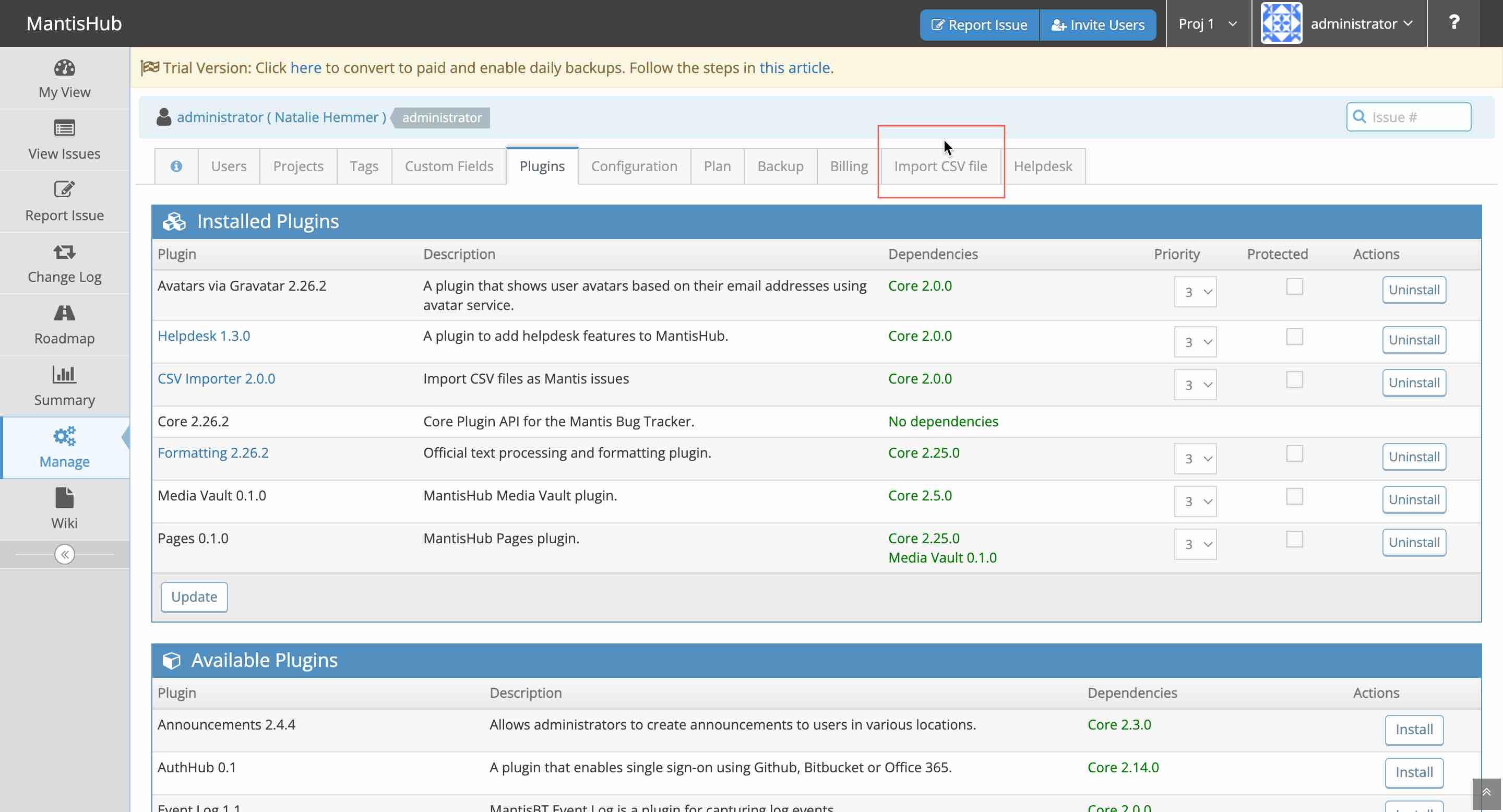This screenshot has height=812, width=1503.
Task: Click the administrator avatar image
Action: click(1281, 23)
